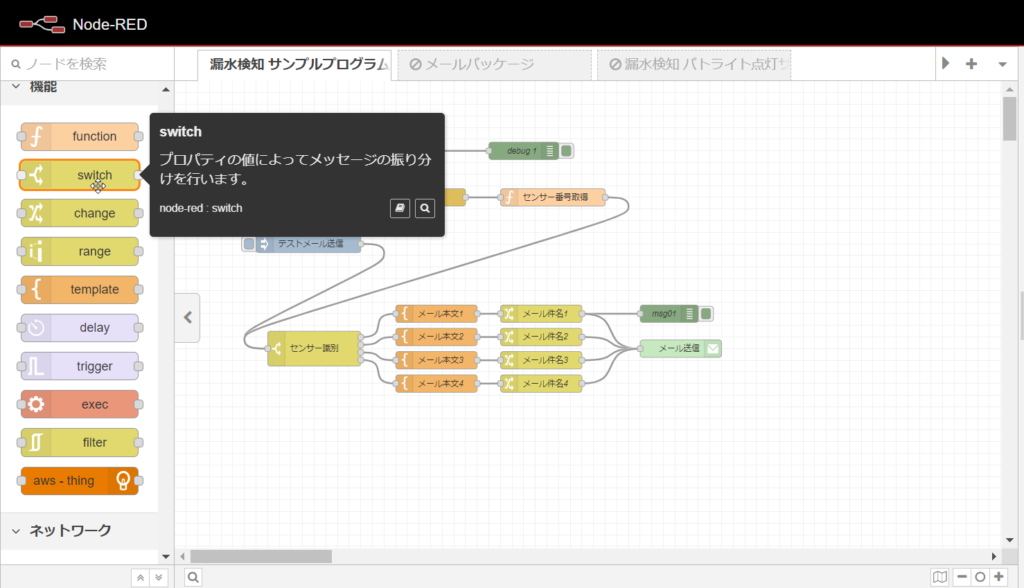Switch to 漏水検知 パトライト点灯 tab

pos(694,64)
